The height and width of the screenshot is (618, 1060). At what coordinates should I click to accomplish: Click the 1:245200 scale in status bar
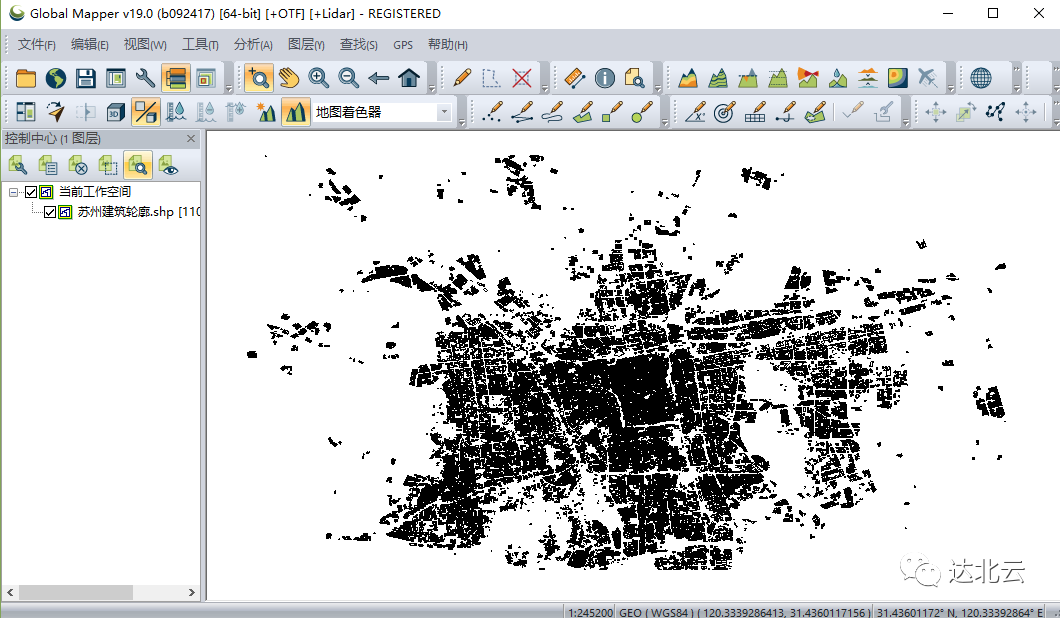[590, 612]
